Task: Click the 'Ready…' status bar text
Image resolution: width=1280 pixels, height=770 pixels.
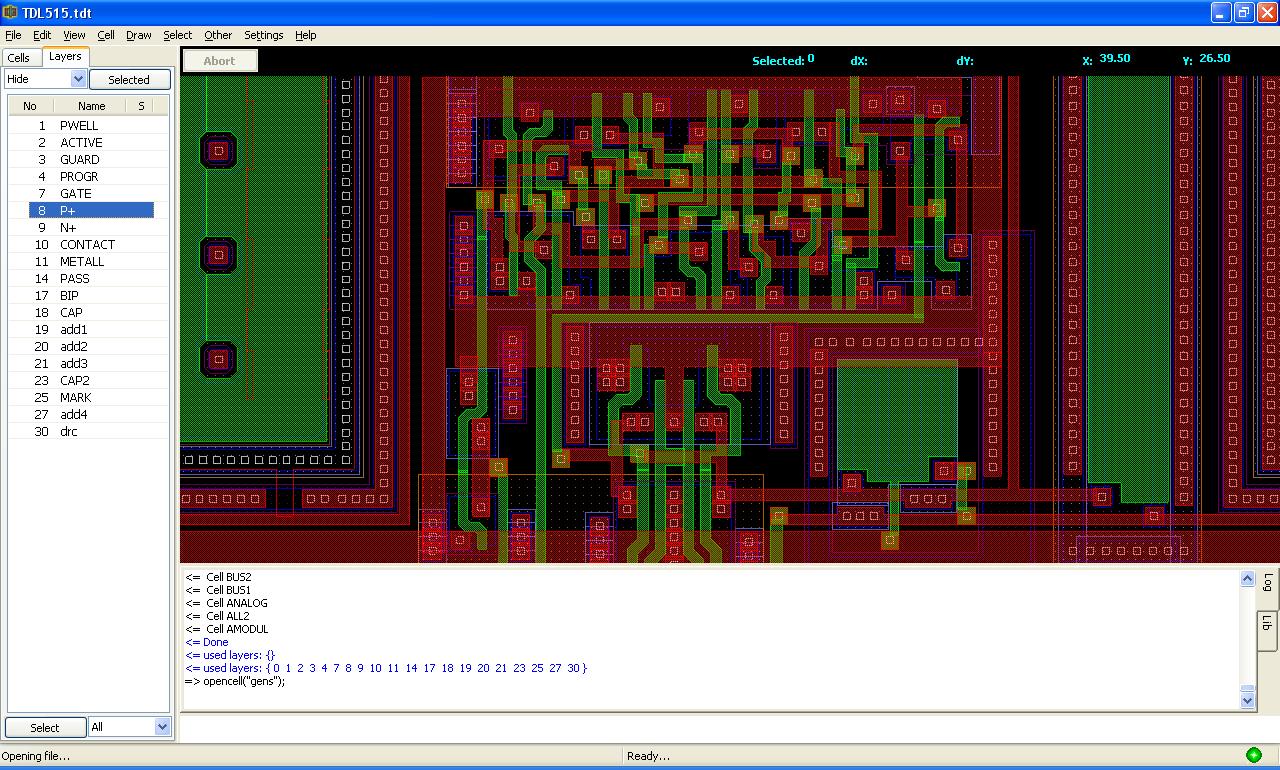Action: coord(648,756)
